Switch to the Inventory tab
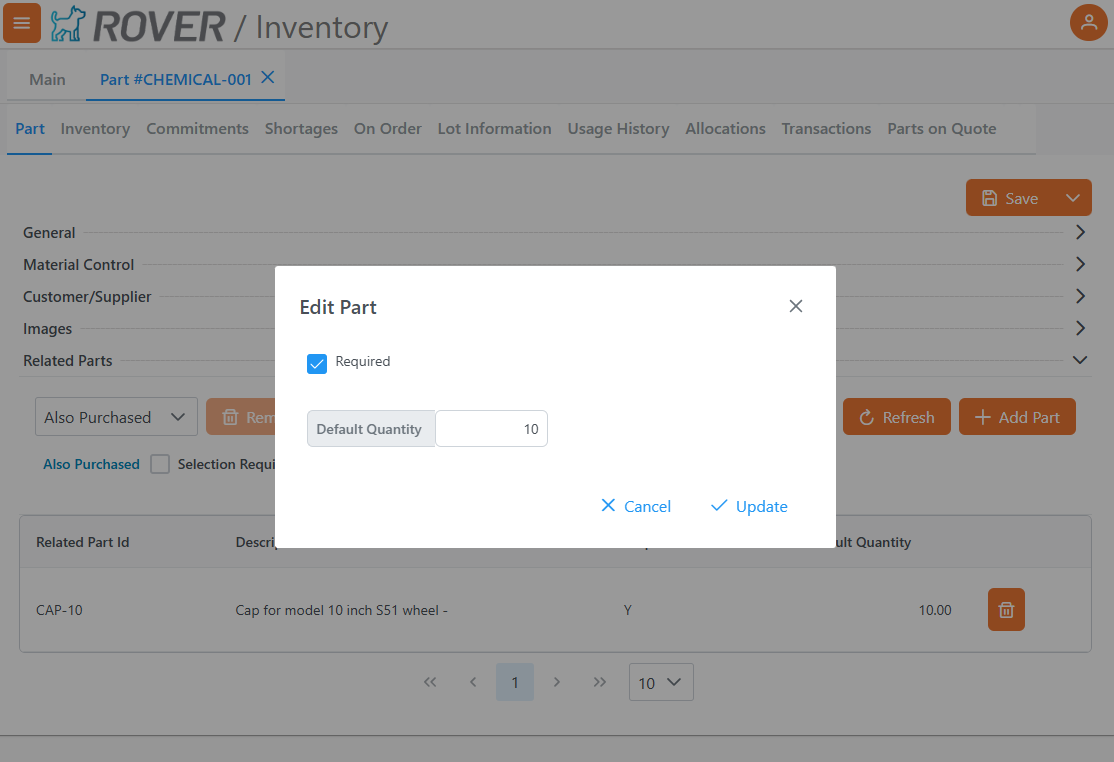The image size is (1114, 762). 95,128
